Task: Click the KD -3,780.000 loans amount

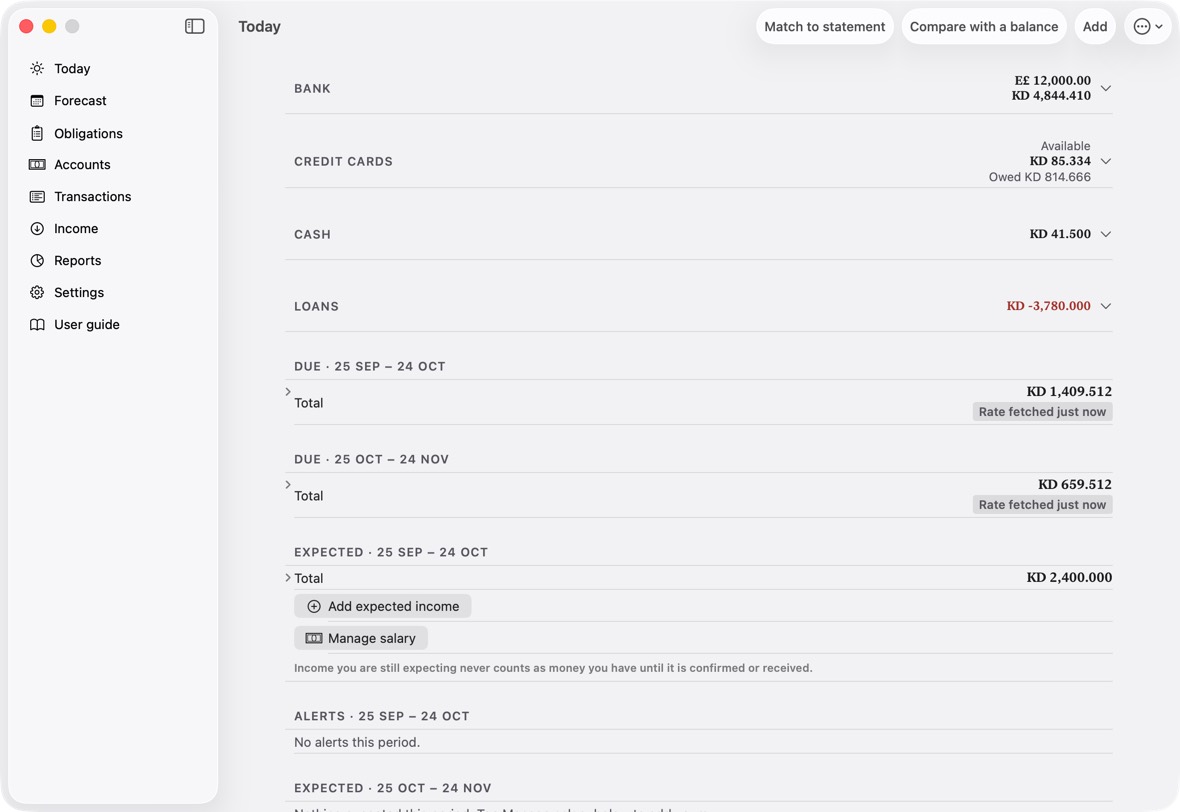Action: click(1048, 306)
